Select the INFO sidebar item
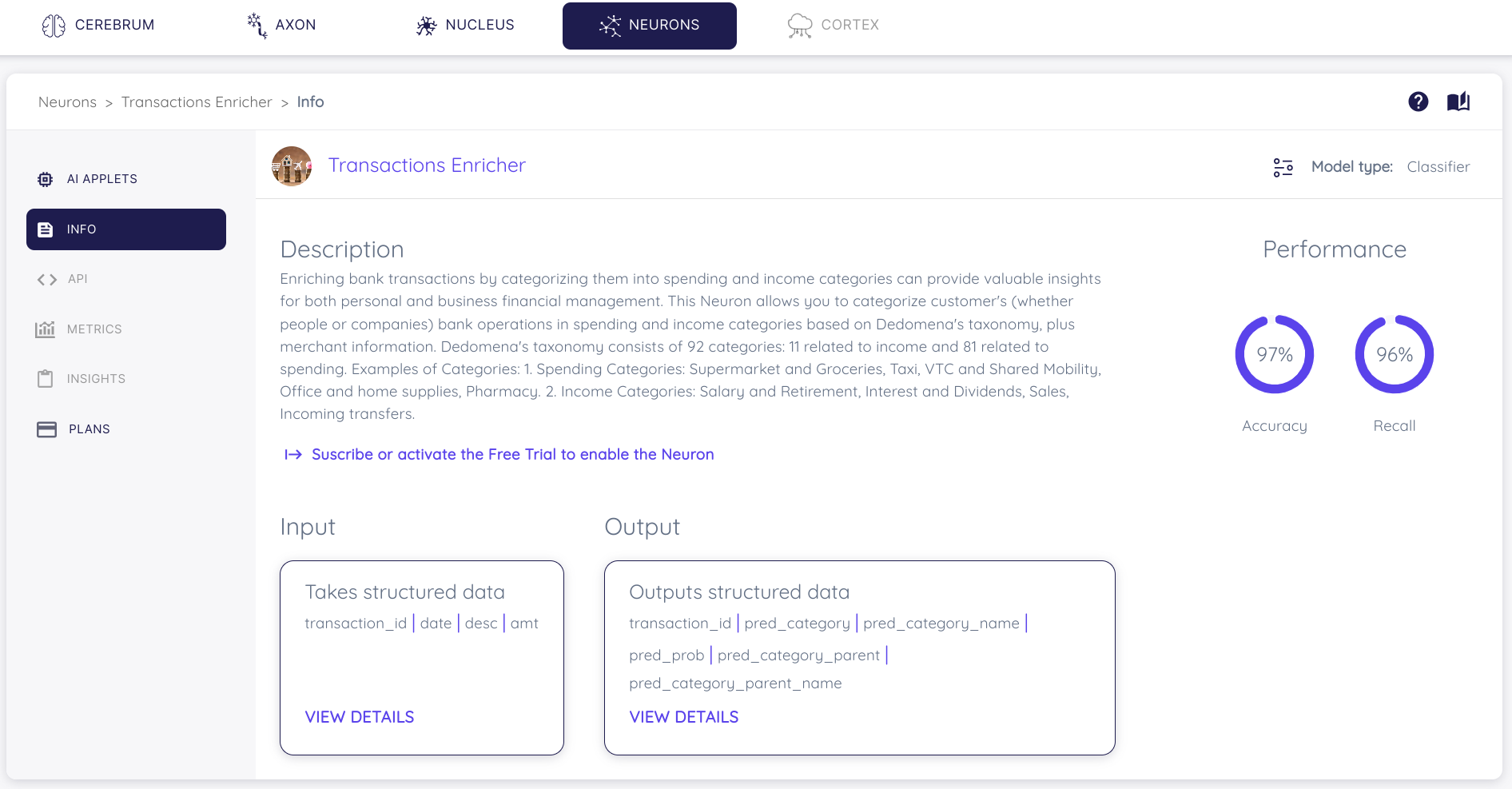 (126, 229)
